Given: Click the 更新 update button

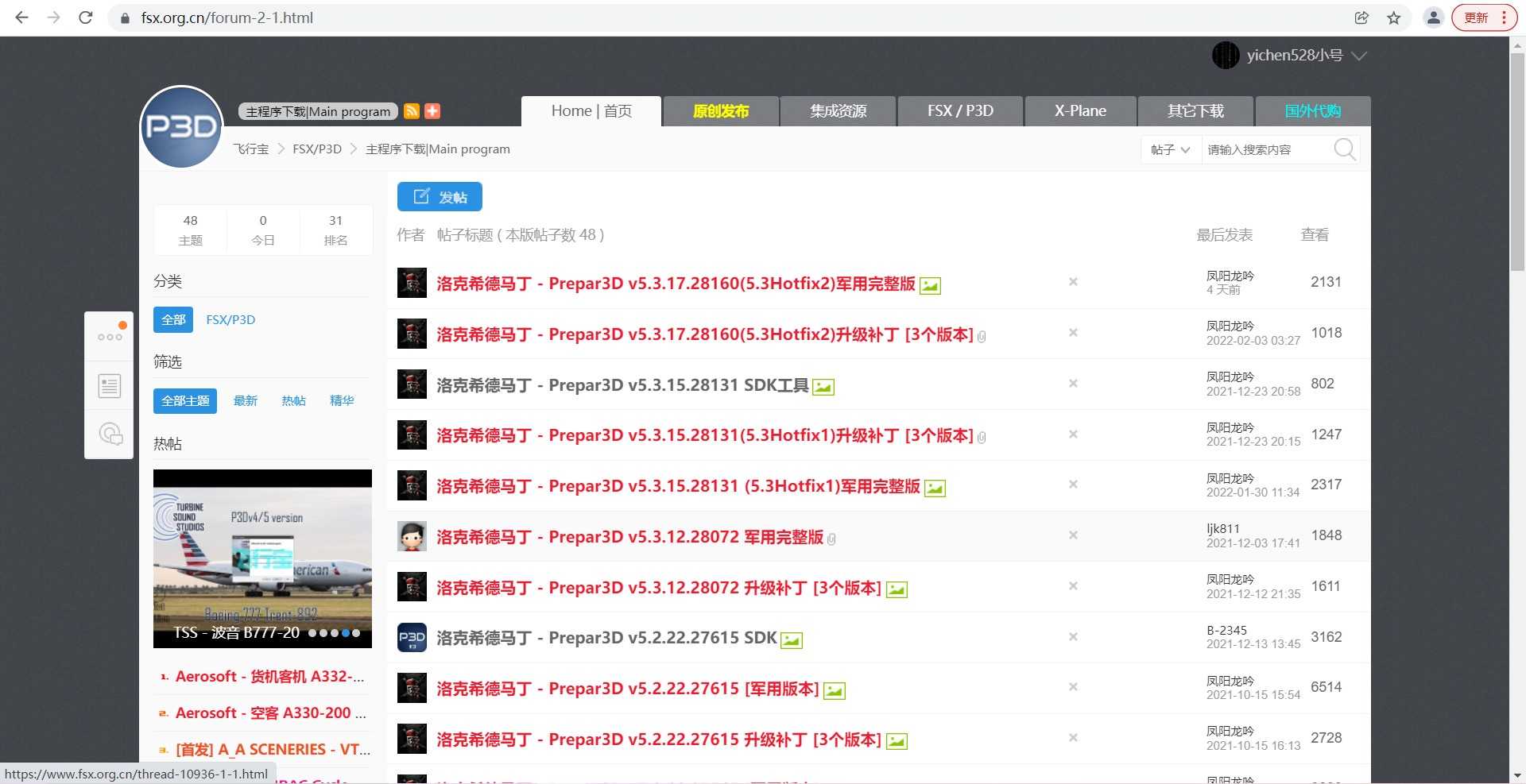Looking at the screenshot, I should (x=1484, y=17).
